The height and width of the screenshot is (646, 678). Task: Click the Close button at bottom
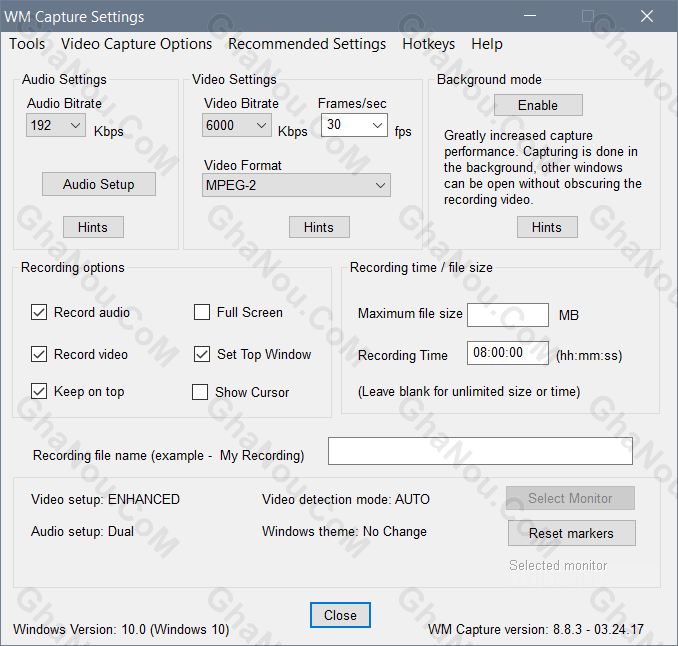pyautogui.click(x=340, y=615)
